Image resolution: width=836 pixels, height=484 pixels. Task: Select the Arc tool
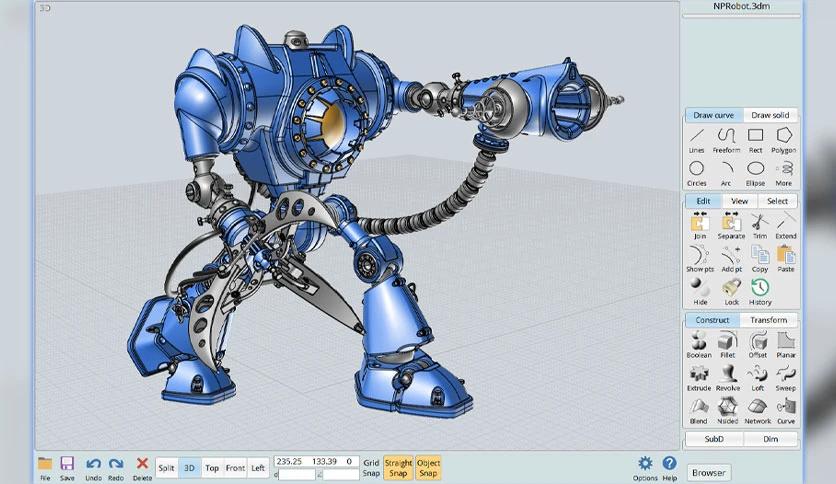click(x=726, y=174)
